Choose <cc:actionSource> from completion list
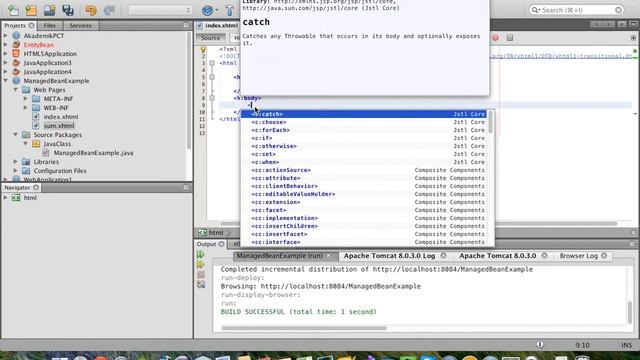This screenshot has height=360, width=640. point(363,170)
